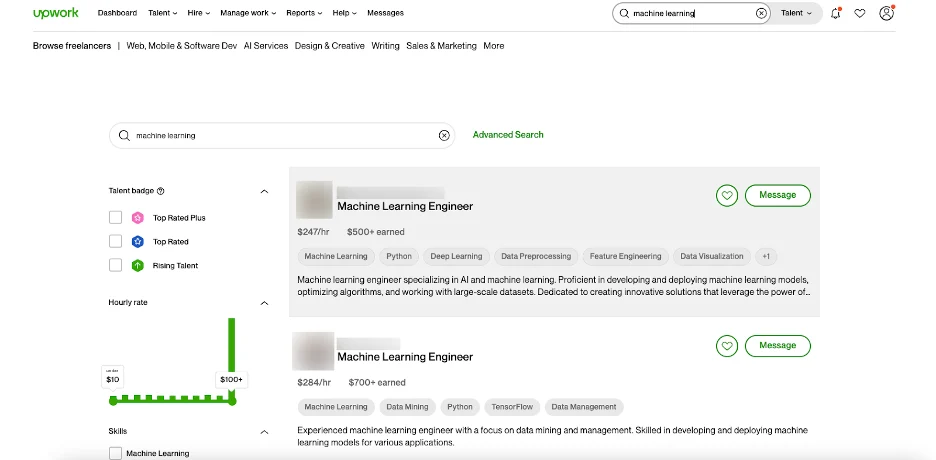Viewport: 936px width, 460px height.
Task: Save the $247/hr freelancer with heart
Action: point(726,195)
